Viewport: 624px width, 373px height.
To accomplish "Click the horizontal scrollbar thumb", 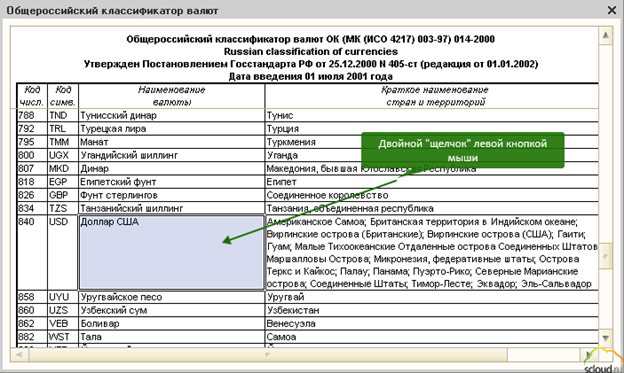I will [267, 354].
